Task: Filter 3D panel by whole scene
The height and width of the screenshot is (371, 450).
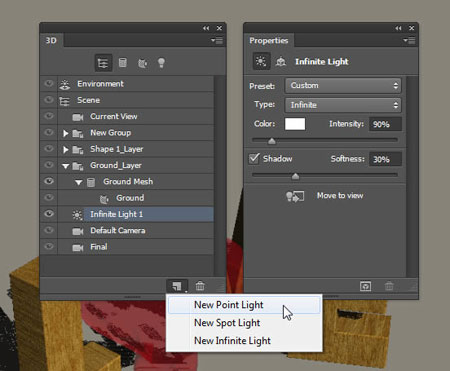Action: tap(103, 63)
